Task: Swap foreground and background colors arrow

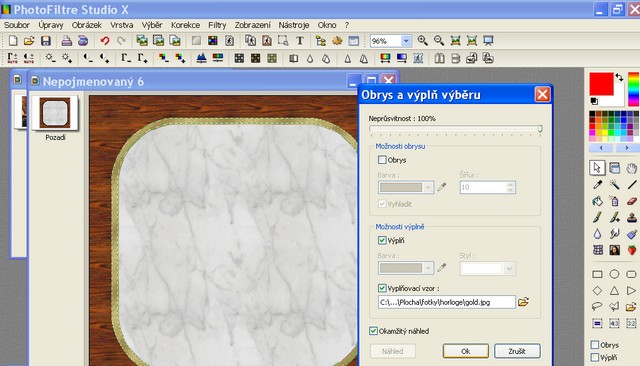Action: [x=619, y=77]
